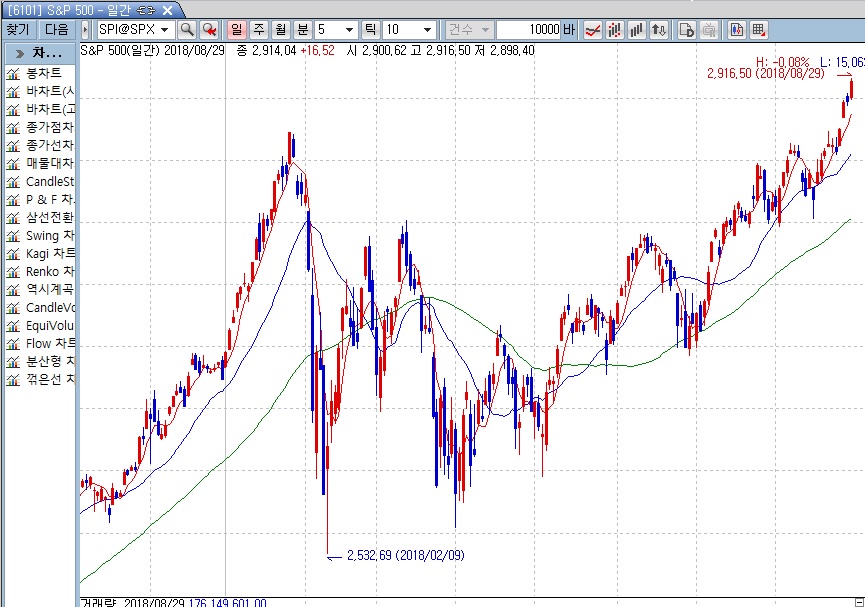Click the magnifier icon with red arrow
The height and width of the screenshot is (607, 865).
point(209,30)
